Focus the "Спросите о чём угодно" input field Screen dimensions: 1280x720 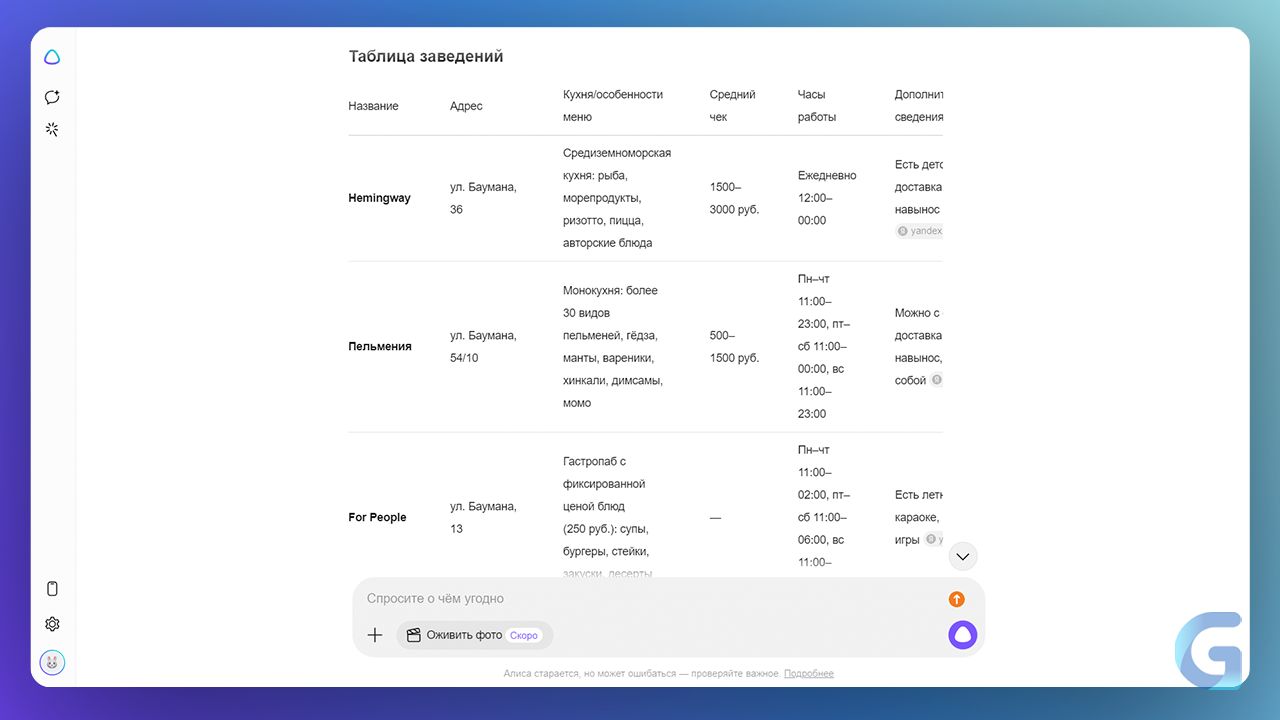tap(640, 599)
